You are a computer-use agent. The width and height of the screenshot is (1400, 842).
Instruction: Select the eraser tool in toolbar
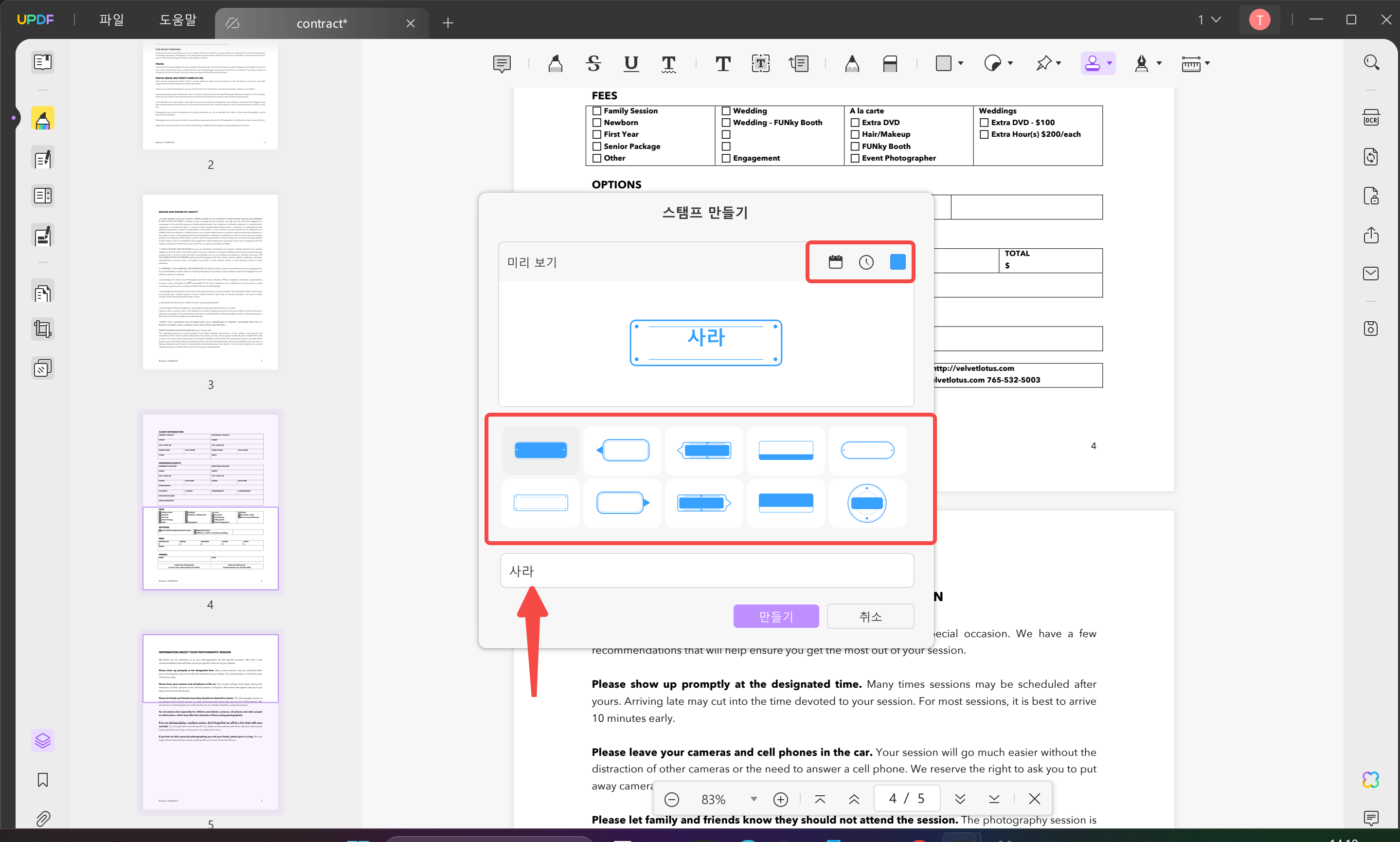(890, 64)
